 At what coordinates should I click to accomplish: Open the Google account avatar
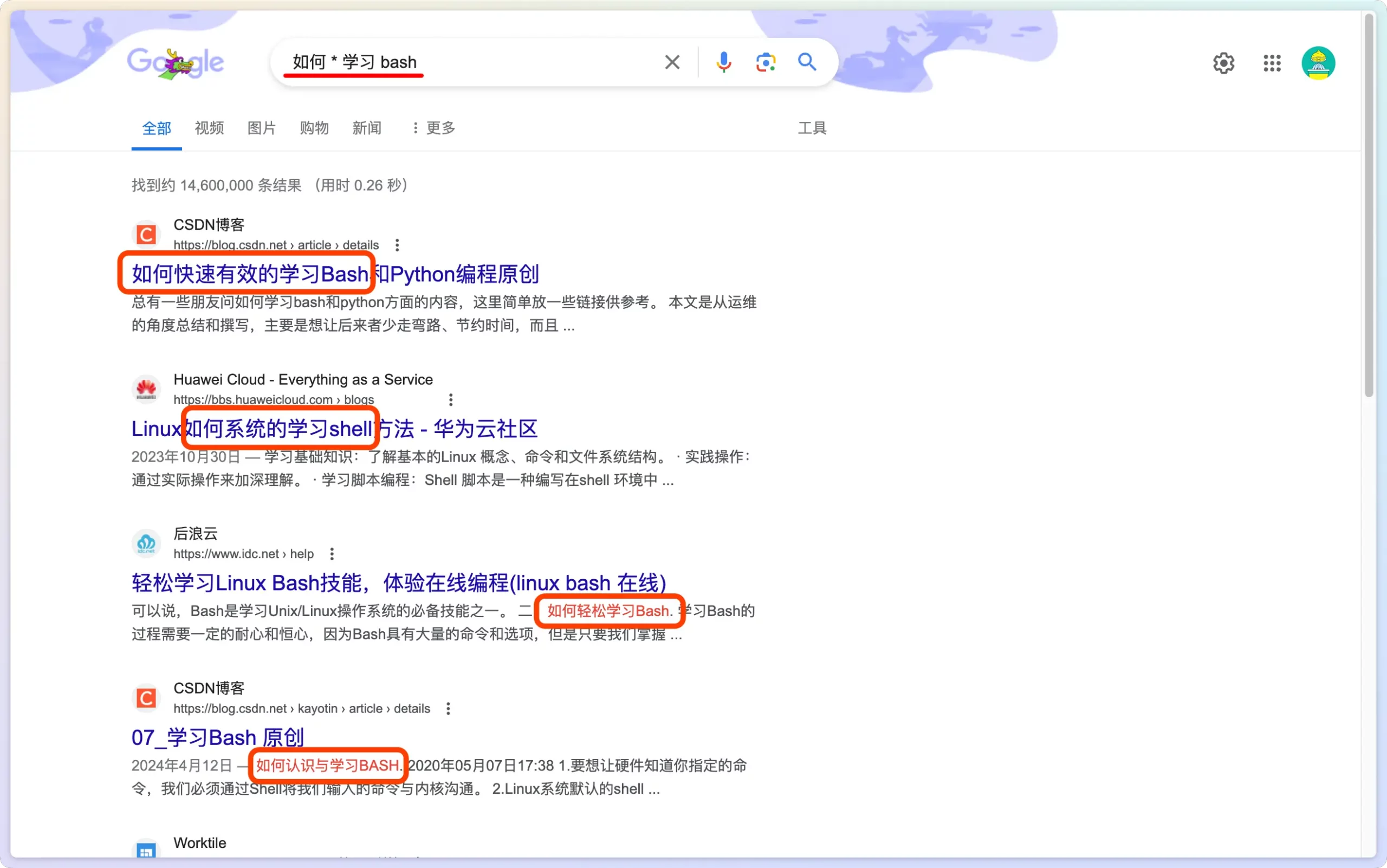click(x=1318, y=63)
